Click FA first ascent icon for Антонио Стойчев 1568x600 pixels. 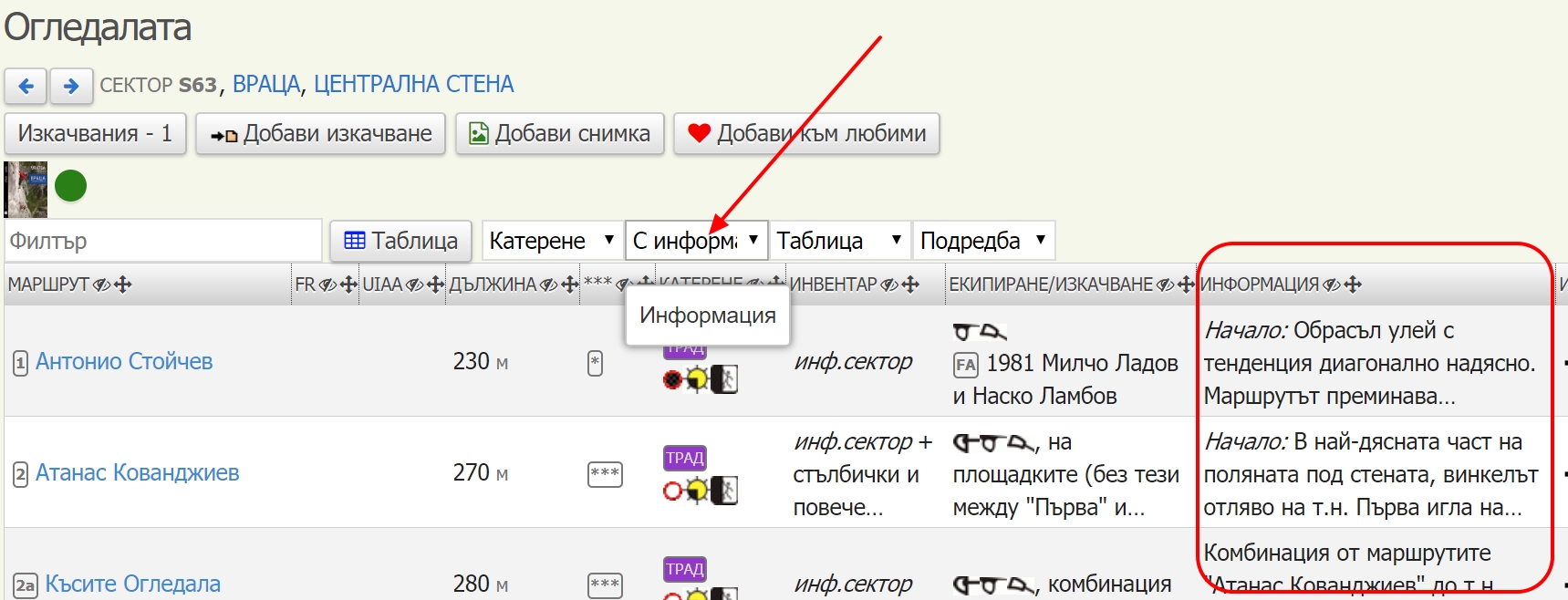[965, 365]
